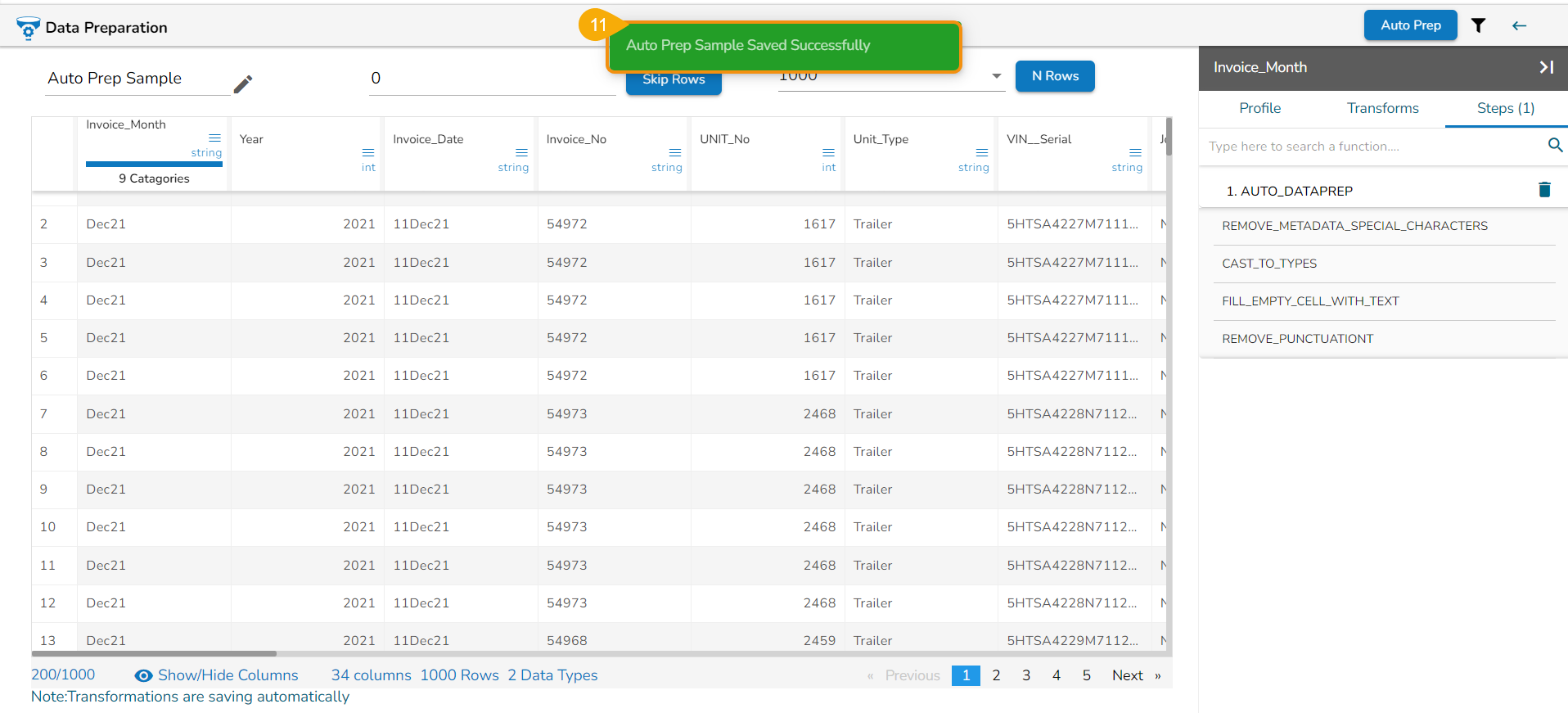Open VIN__Serial column menu icon

[1135, 153]
